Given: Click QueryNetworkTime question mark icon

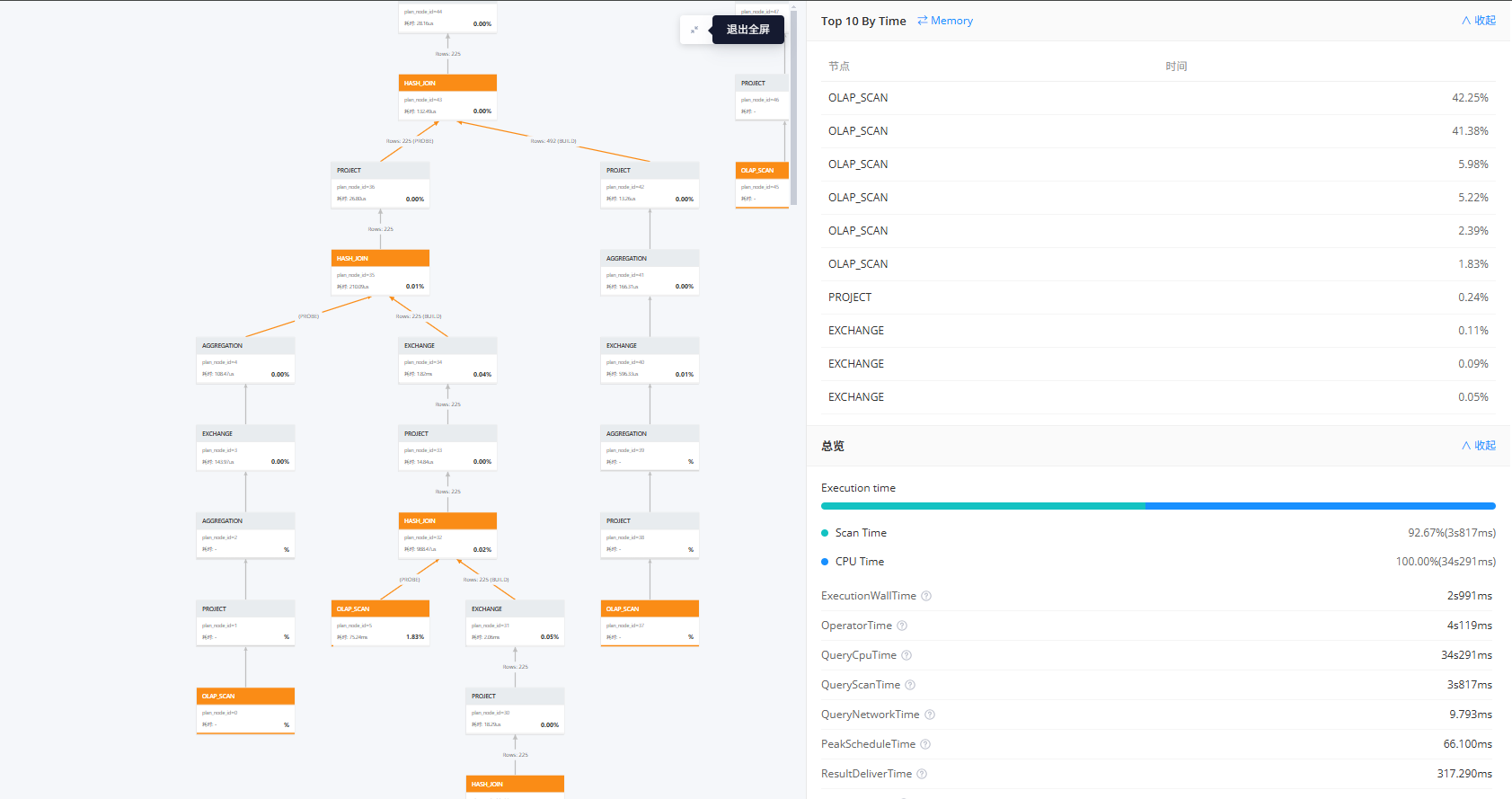Looking at the screenshot, I should pos(930,715).
